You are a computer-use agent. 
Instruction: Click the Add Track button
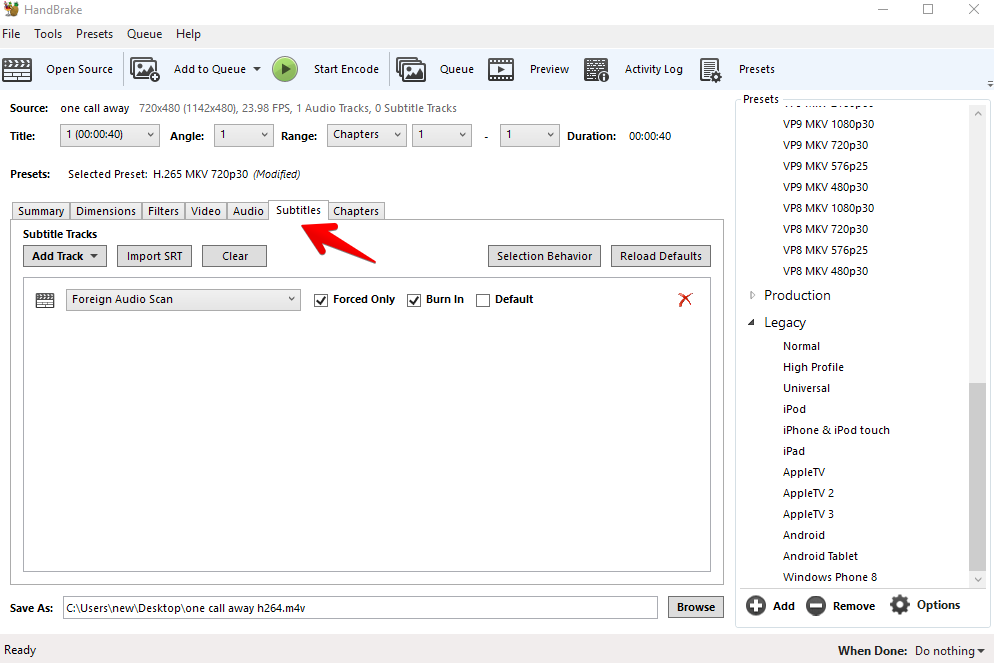pos(65,256)
